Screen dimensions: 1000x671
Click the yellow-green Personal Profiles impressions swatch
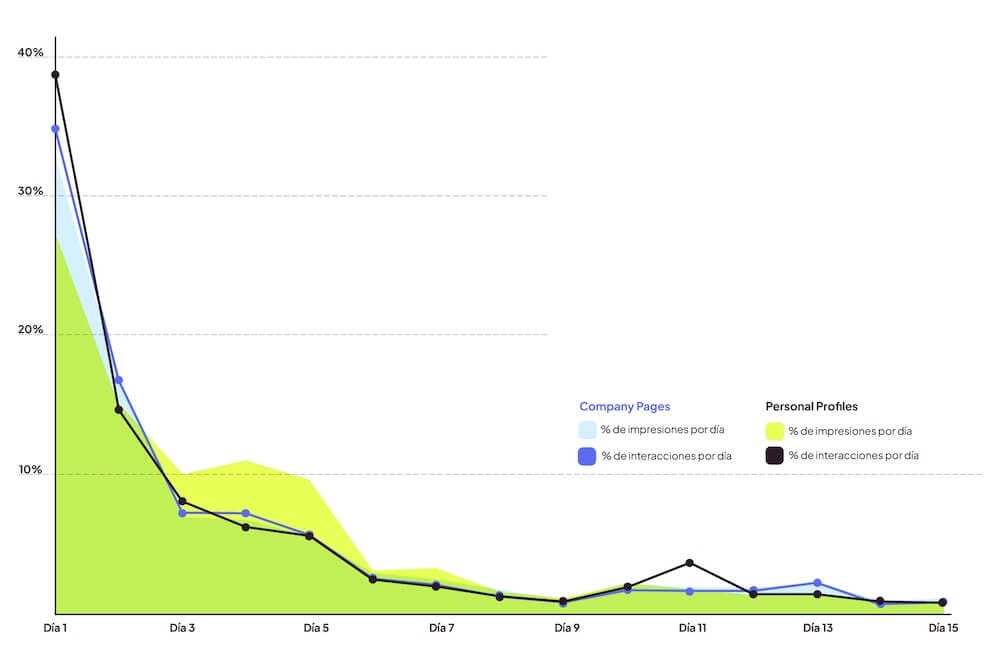tap(774, 431)
